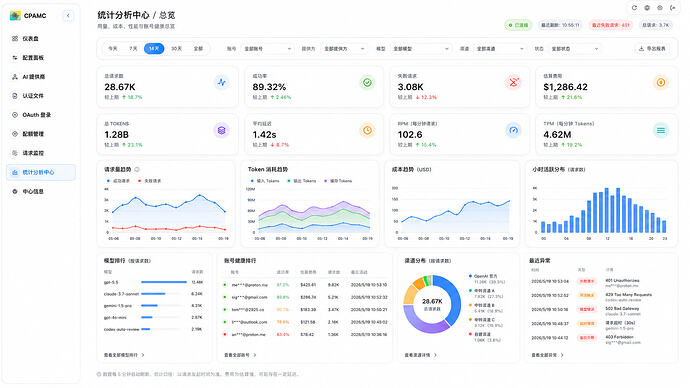Click the sig***@gmail.com account row

[306, 297]
